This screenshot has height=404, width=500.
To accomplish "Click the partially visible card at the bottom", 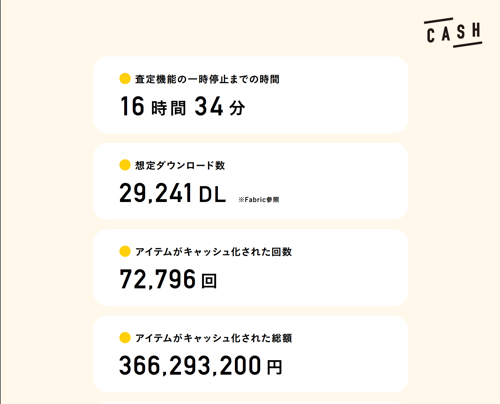I will pyautogui.click(x=251, y=403).
